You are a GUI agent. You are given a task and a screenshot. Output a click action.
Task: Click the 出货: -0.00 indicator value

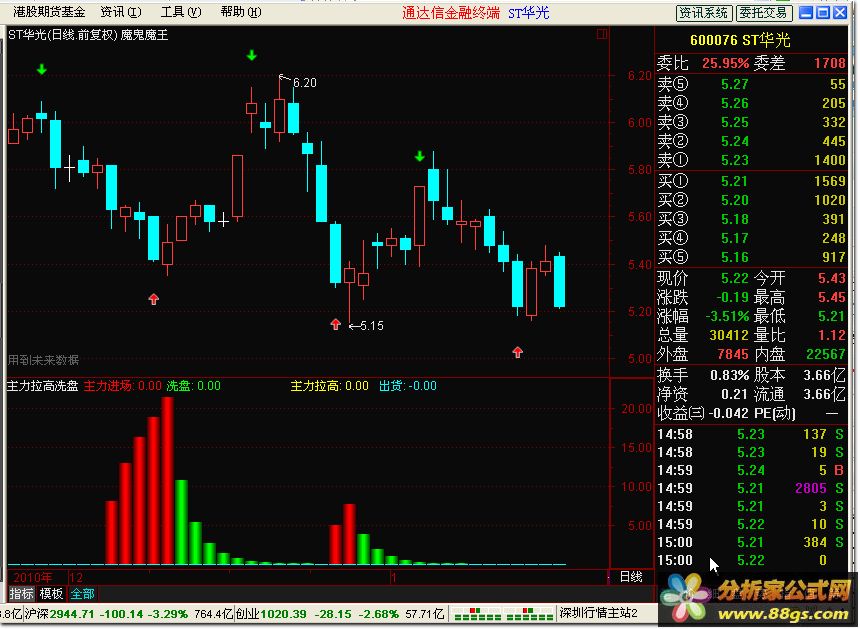click(408, 386)
